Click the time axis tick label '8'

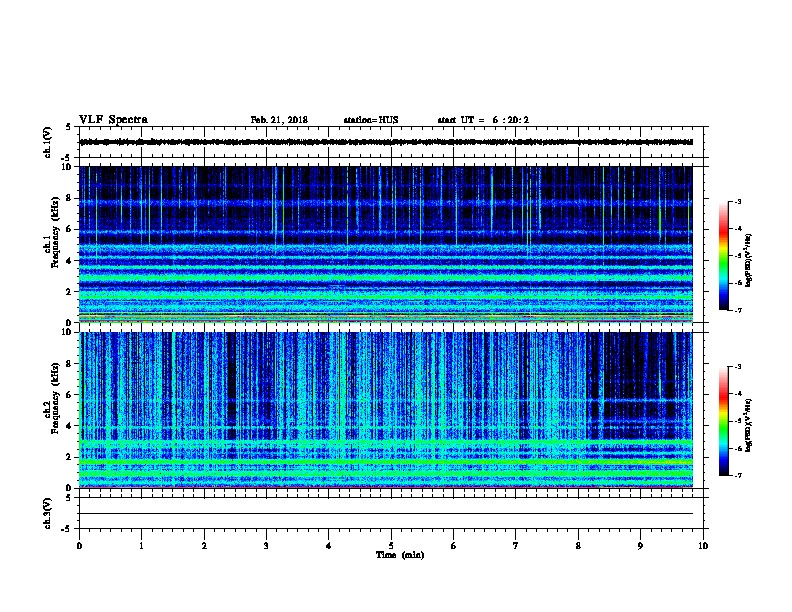(578, 545)
